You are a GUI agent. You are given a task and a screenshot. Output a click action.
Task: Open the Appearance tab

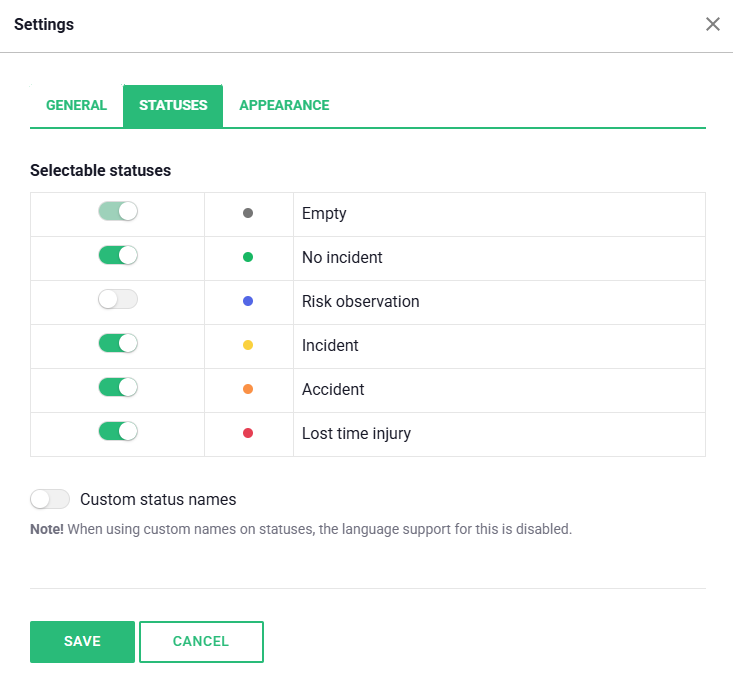click(x=284, y=105)
